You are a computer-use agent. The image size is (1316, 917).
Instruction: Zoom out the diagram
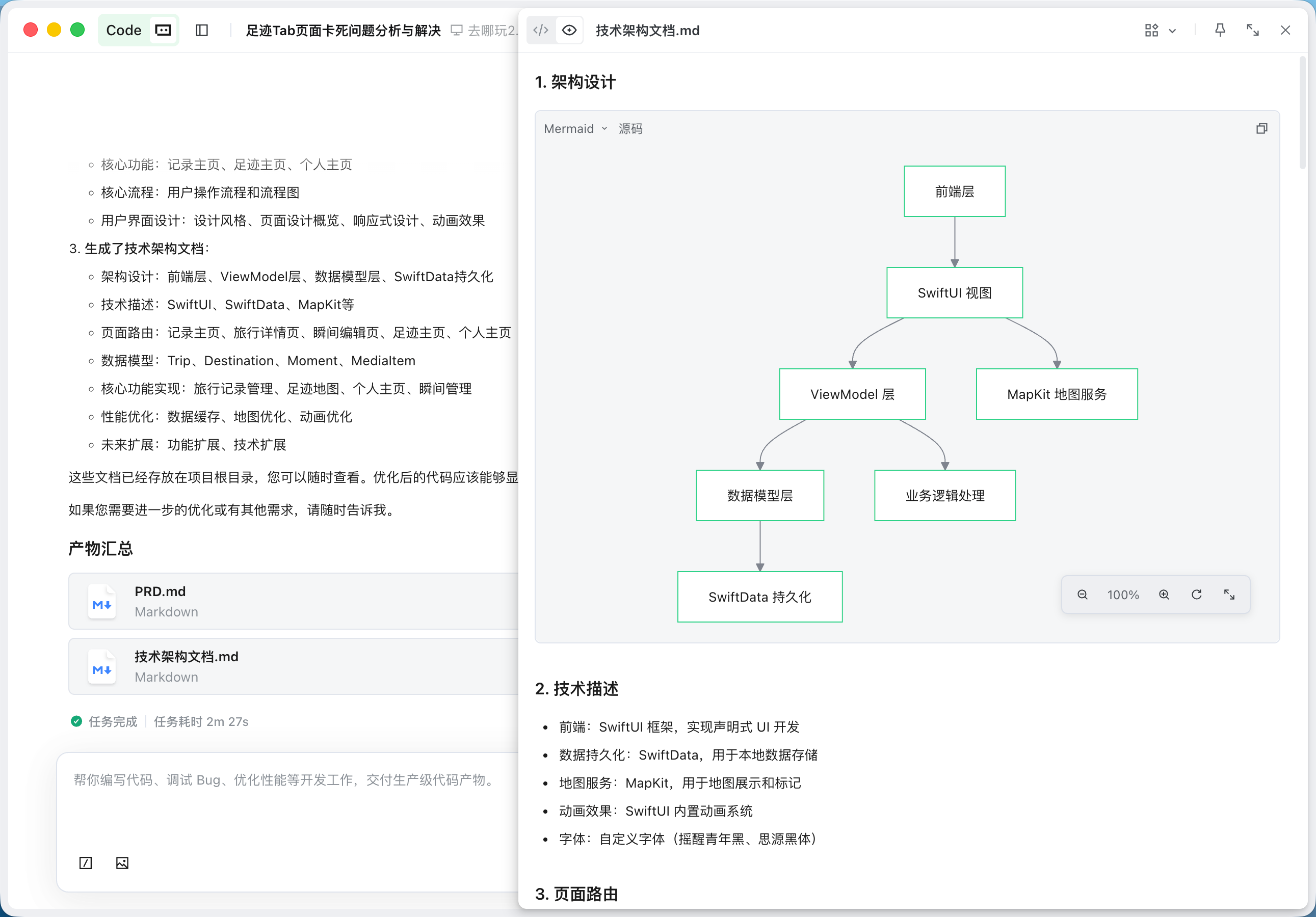pos(1082,595)
